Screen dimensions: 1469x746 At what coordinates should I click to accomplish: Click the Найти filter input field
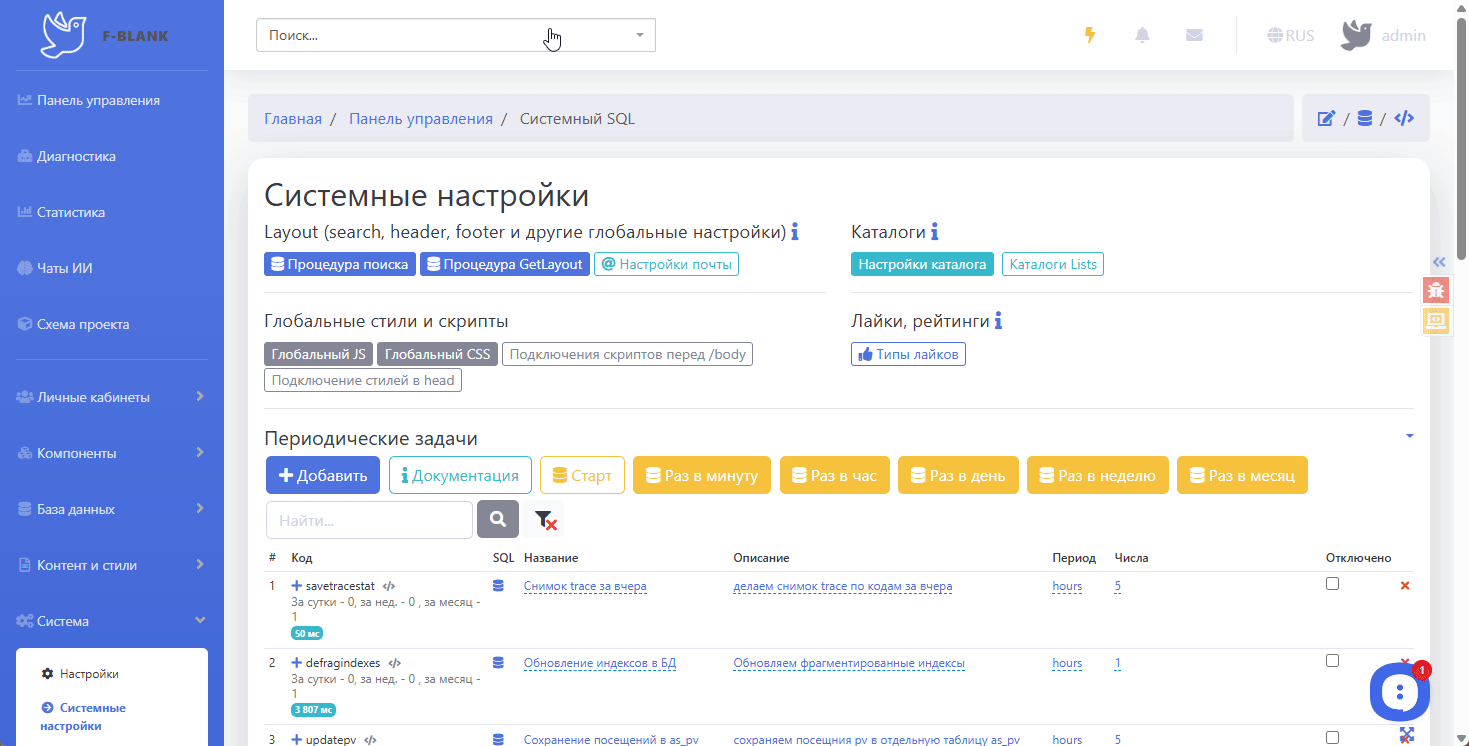[x=369, y=520]
